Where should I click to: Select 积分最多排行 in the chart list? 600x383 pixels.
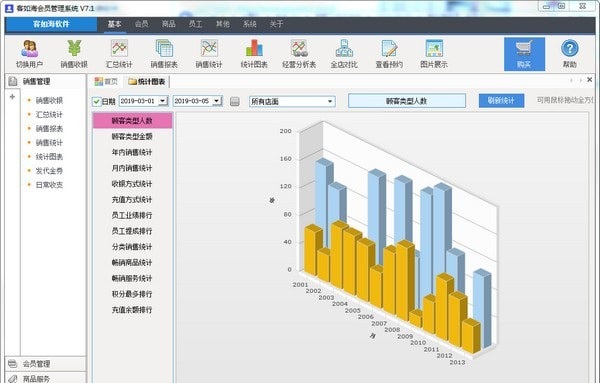pos(132,294)
